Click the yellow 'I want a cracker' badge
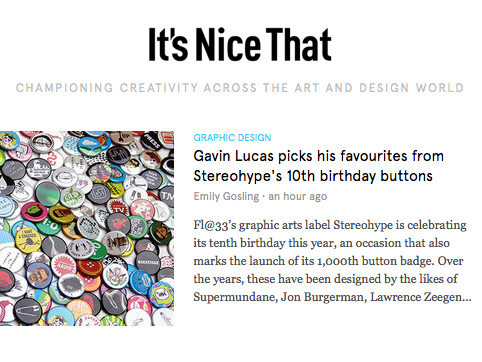This screenshot has height=362, width=482. [28, 239]
